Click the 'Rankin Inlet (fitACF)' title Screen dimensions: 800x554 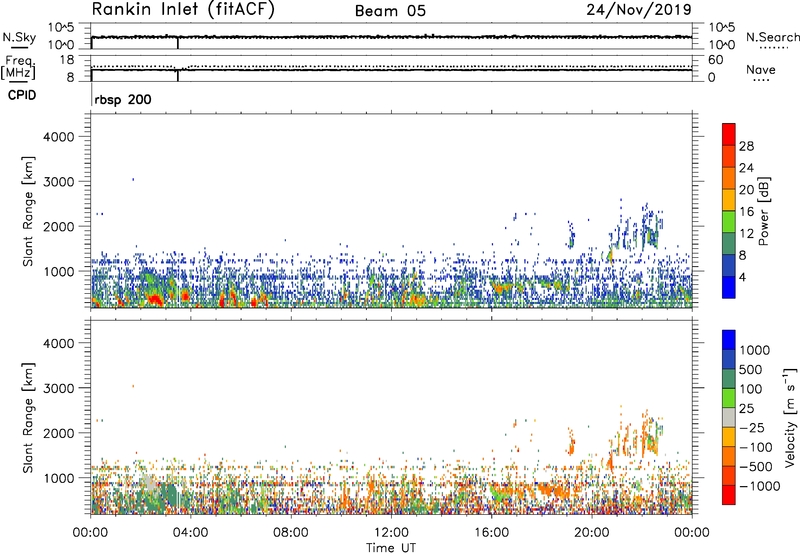183,9
